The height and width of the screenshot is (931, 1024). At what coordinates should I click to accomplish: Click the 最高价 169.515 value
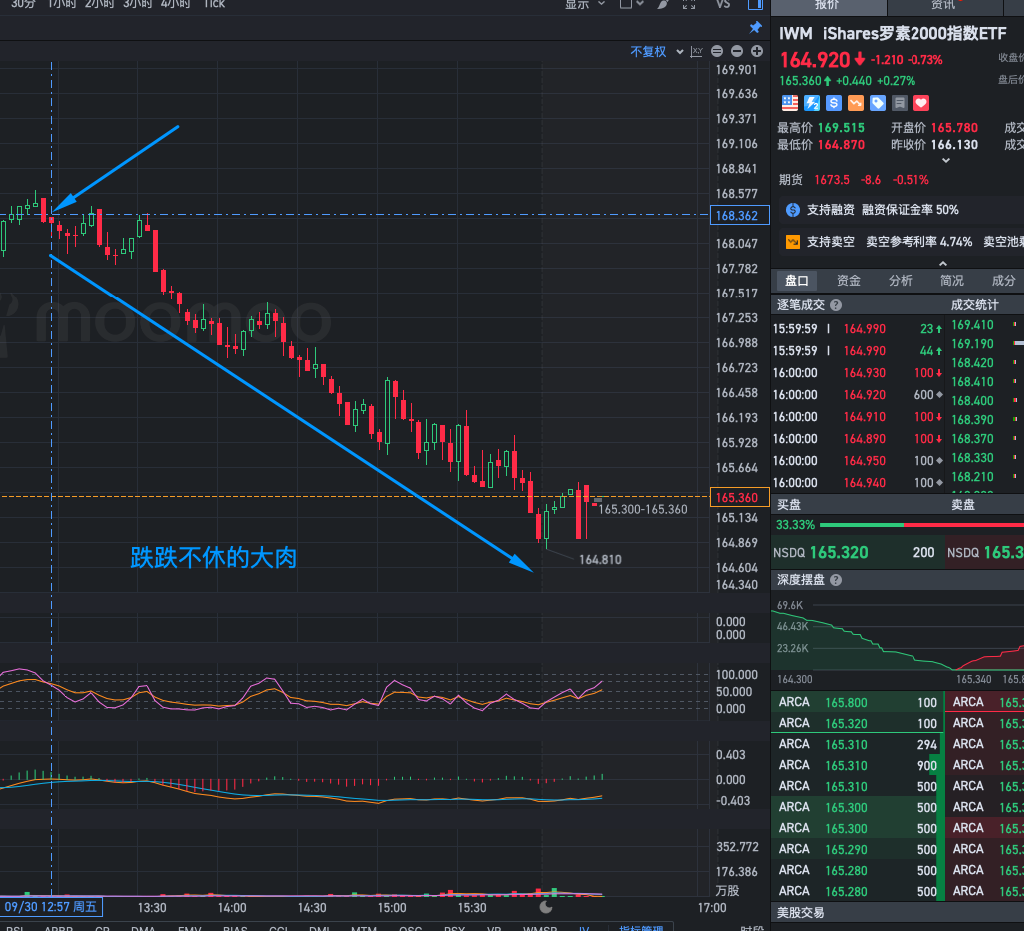(x=841, y=128)
